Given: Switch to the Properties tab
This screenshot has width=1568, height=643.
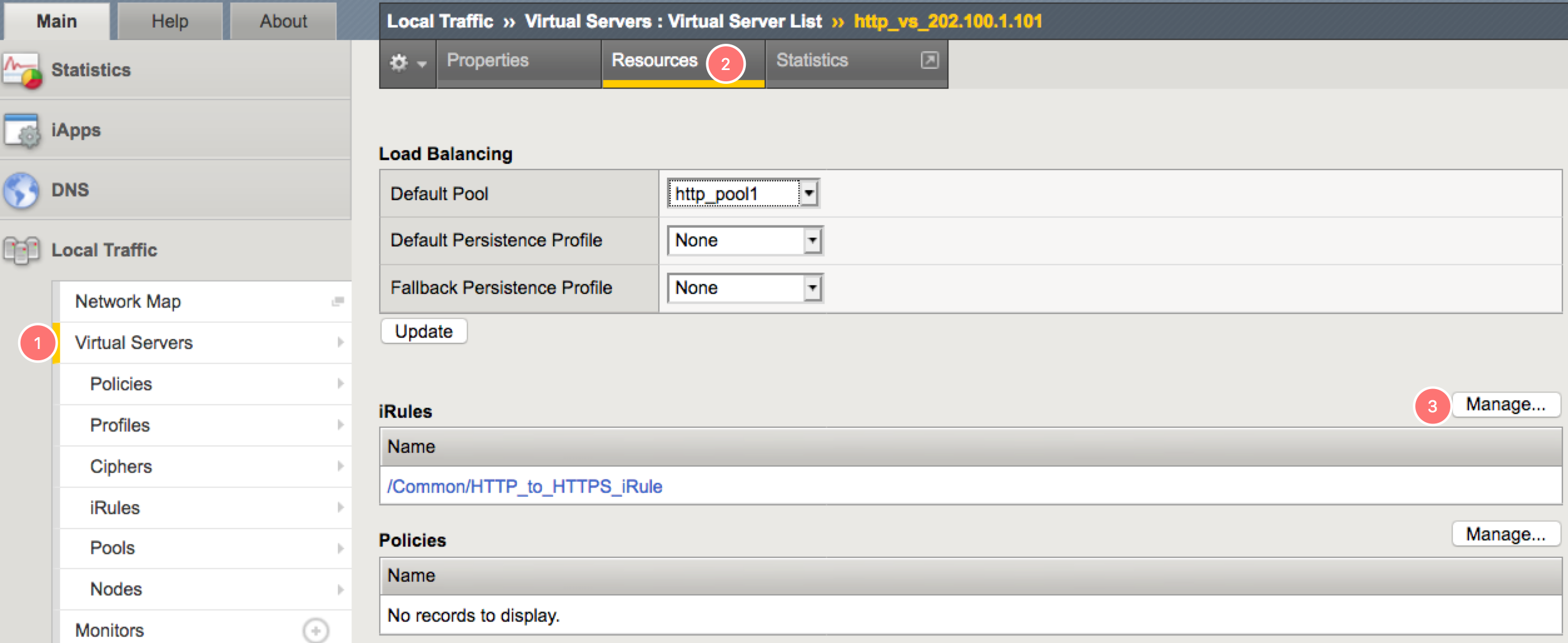Looking at the screenshot, I should [x=487, y=60].
